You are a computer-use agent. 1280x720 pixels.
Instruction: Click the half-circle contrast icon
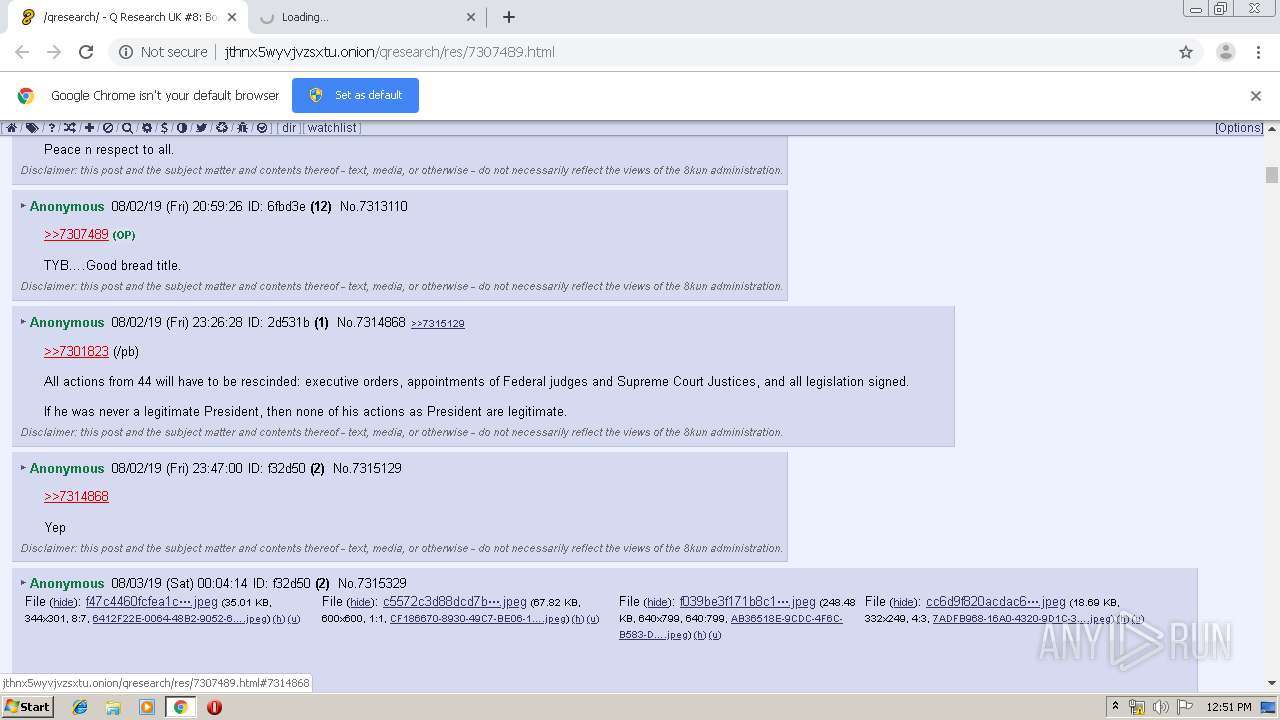click(x=182, y=128)
